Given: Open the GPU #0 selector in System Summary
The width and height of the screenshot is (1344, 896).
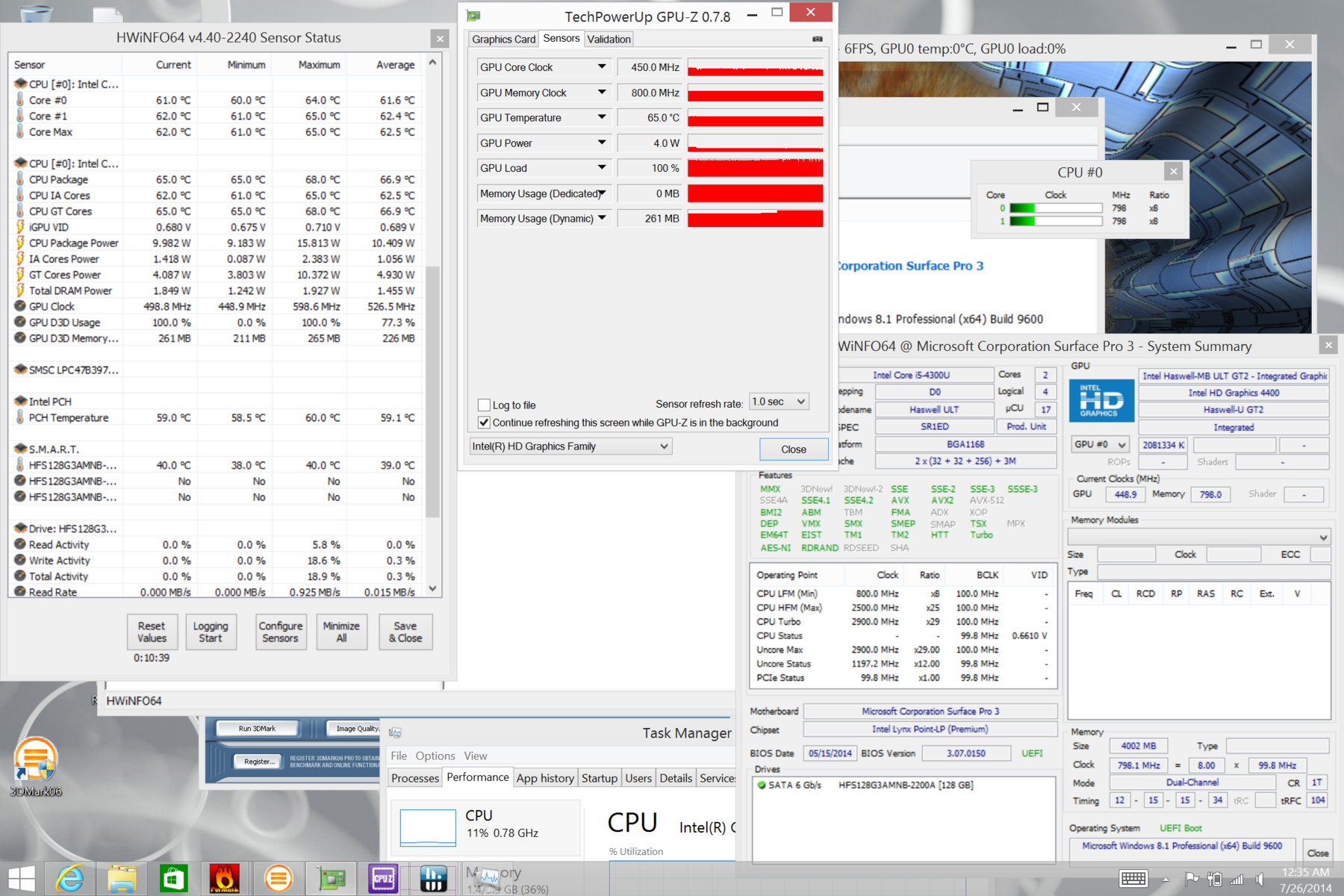Looking at the screenshot, I should (1099, 444).
